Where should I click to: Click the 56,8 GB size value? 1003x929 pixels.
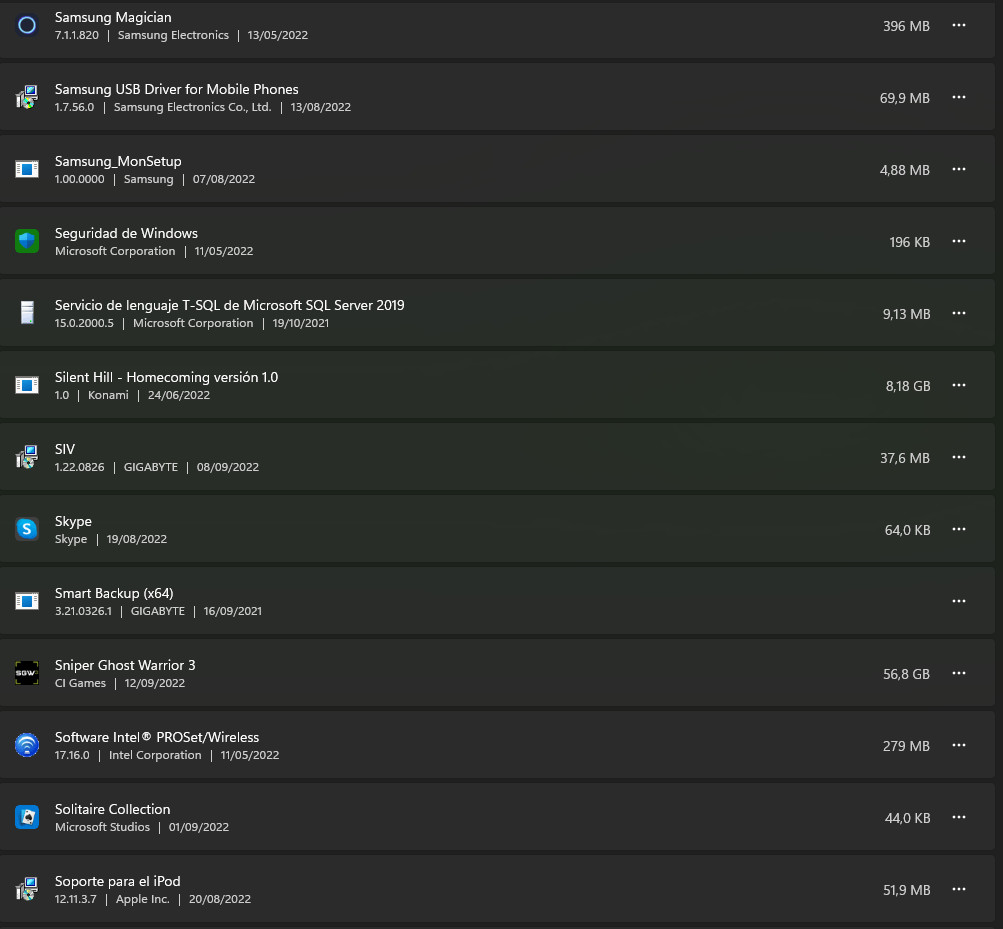tap(906, 674)
